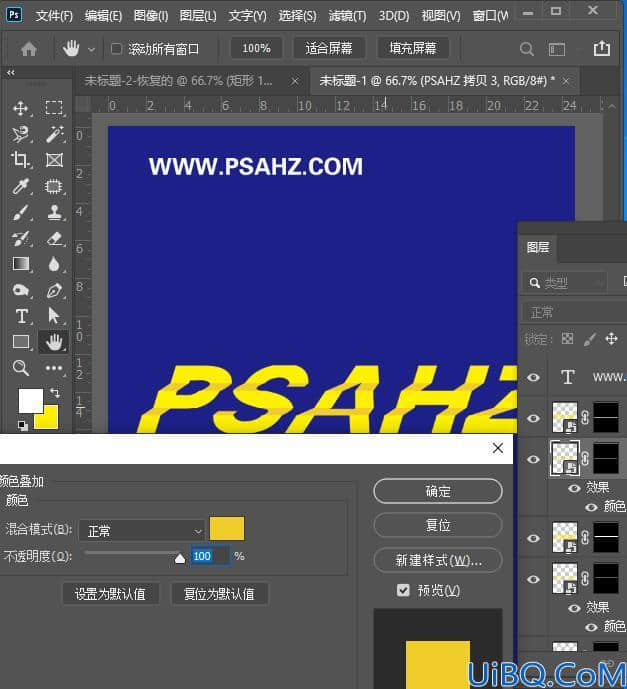Open the Image menu
This screenshot has height=689, width=627.
(151, 16)
